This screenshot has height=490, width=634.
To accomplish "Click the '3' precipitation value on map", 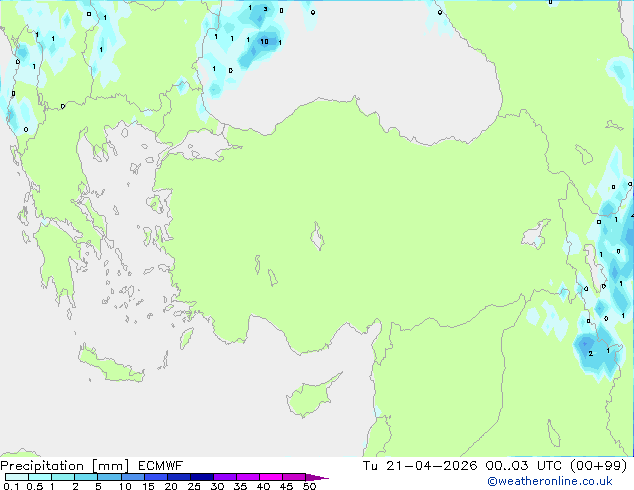I will point(265,9).
